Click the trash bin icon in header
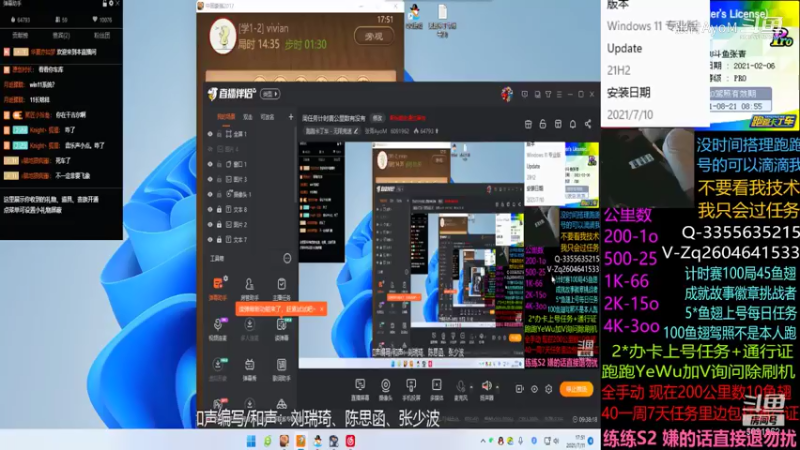This screenshot has width=800, height=450. coord(528,124)
